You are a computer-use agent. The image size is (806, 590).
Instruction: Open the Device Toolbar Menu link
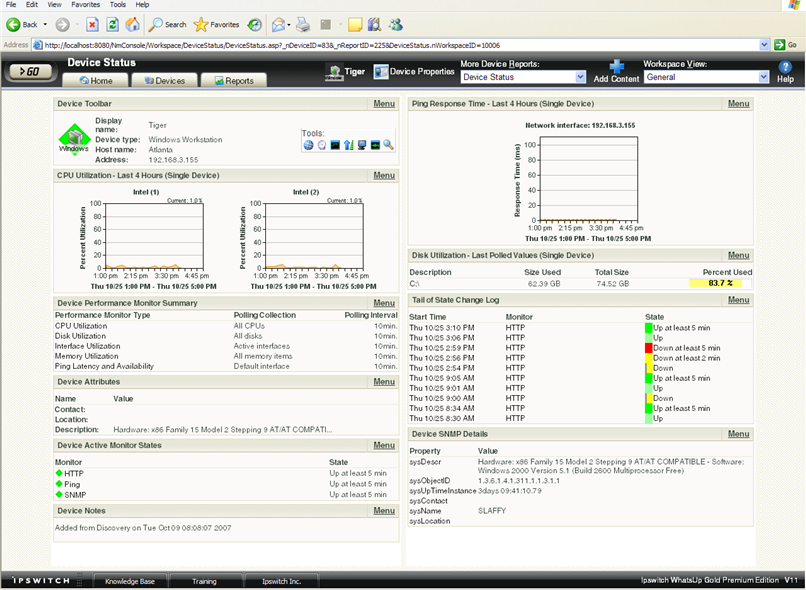pyautogui.click(x=385, y=103)
